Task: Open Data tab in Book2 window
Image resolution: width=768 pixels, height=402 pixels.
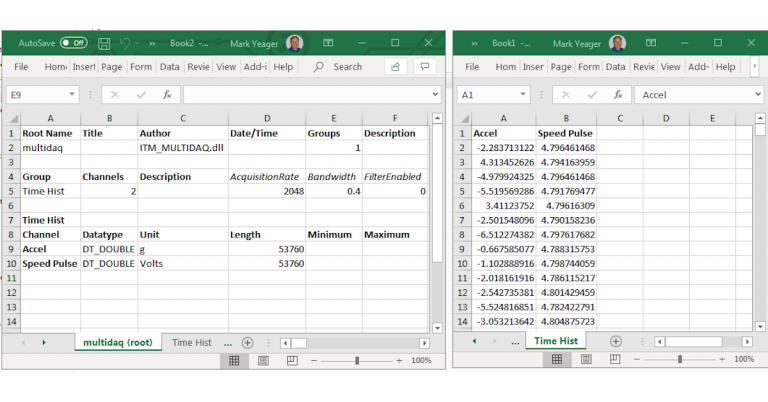Action: (169, 67)
